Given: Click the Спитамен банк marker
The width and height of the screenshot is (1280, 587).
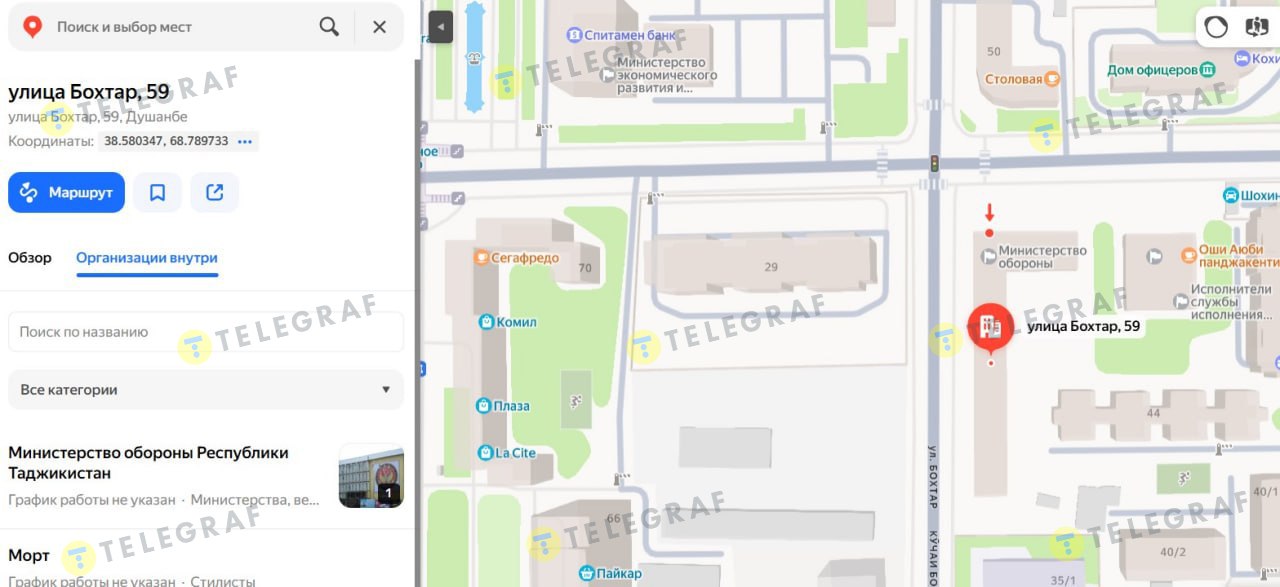Looking at the screenshot, I should pyautogui.click(x=574, y=35).
